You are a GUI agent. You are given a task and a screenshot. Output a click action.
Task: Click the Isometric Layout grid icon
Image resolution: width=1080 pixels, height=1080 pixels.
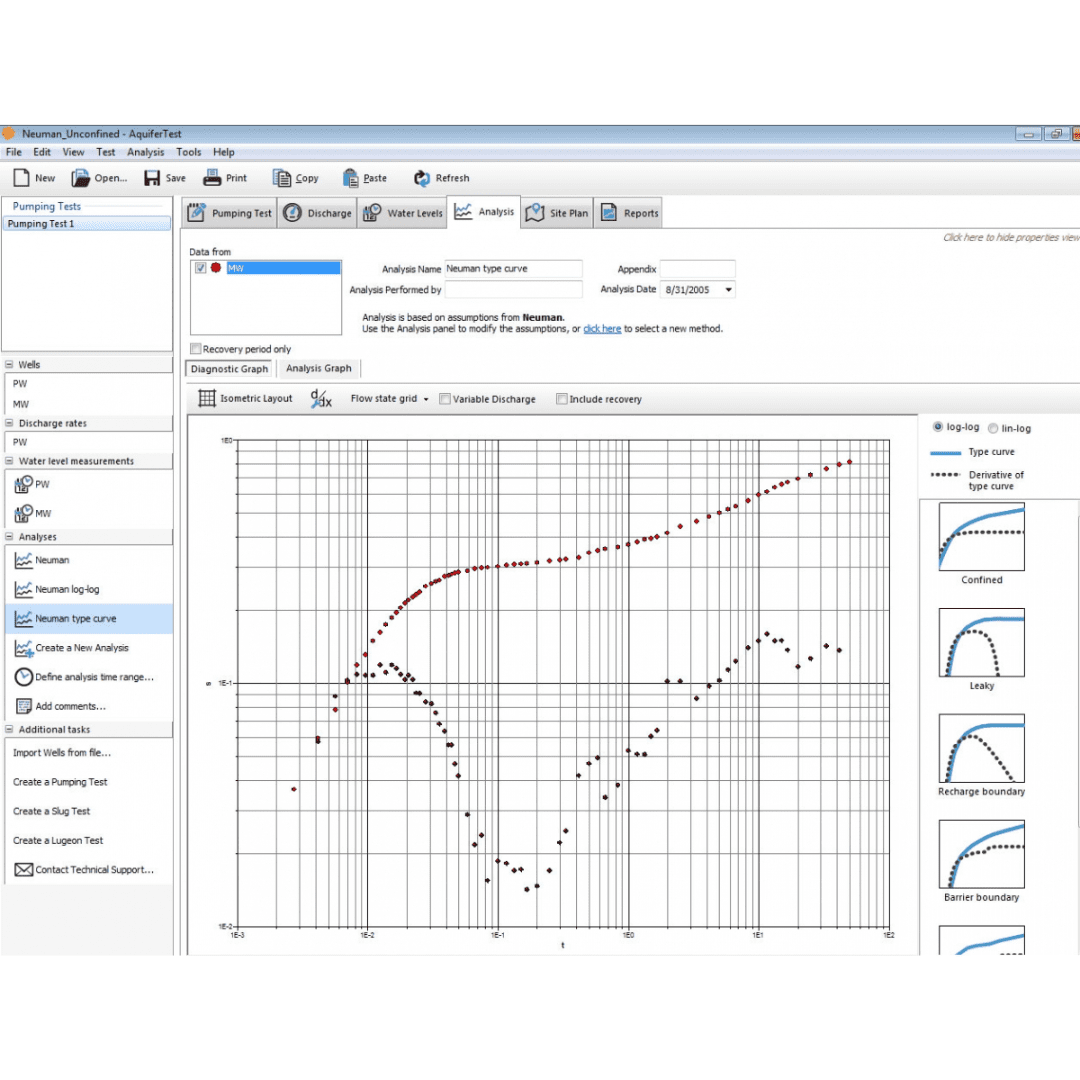207,398
